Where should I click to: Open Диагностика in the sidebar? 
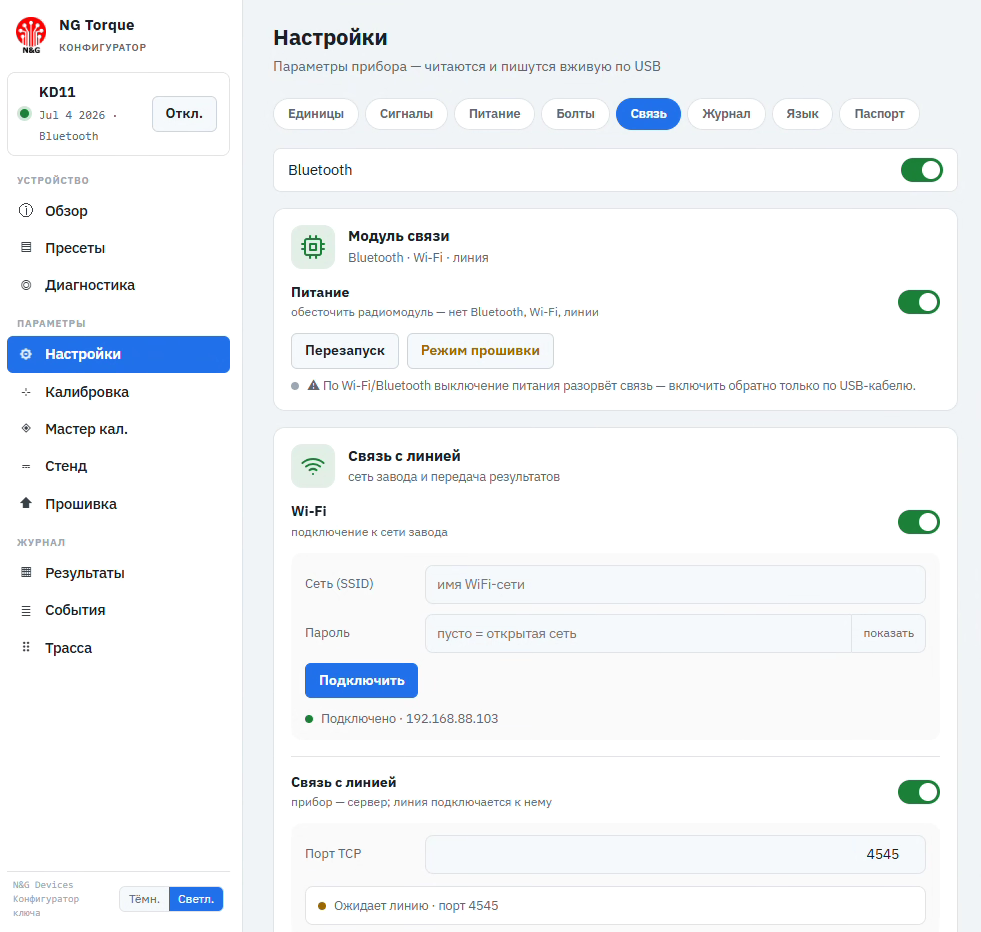point(118,285)
